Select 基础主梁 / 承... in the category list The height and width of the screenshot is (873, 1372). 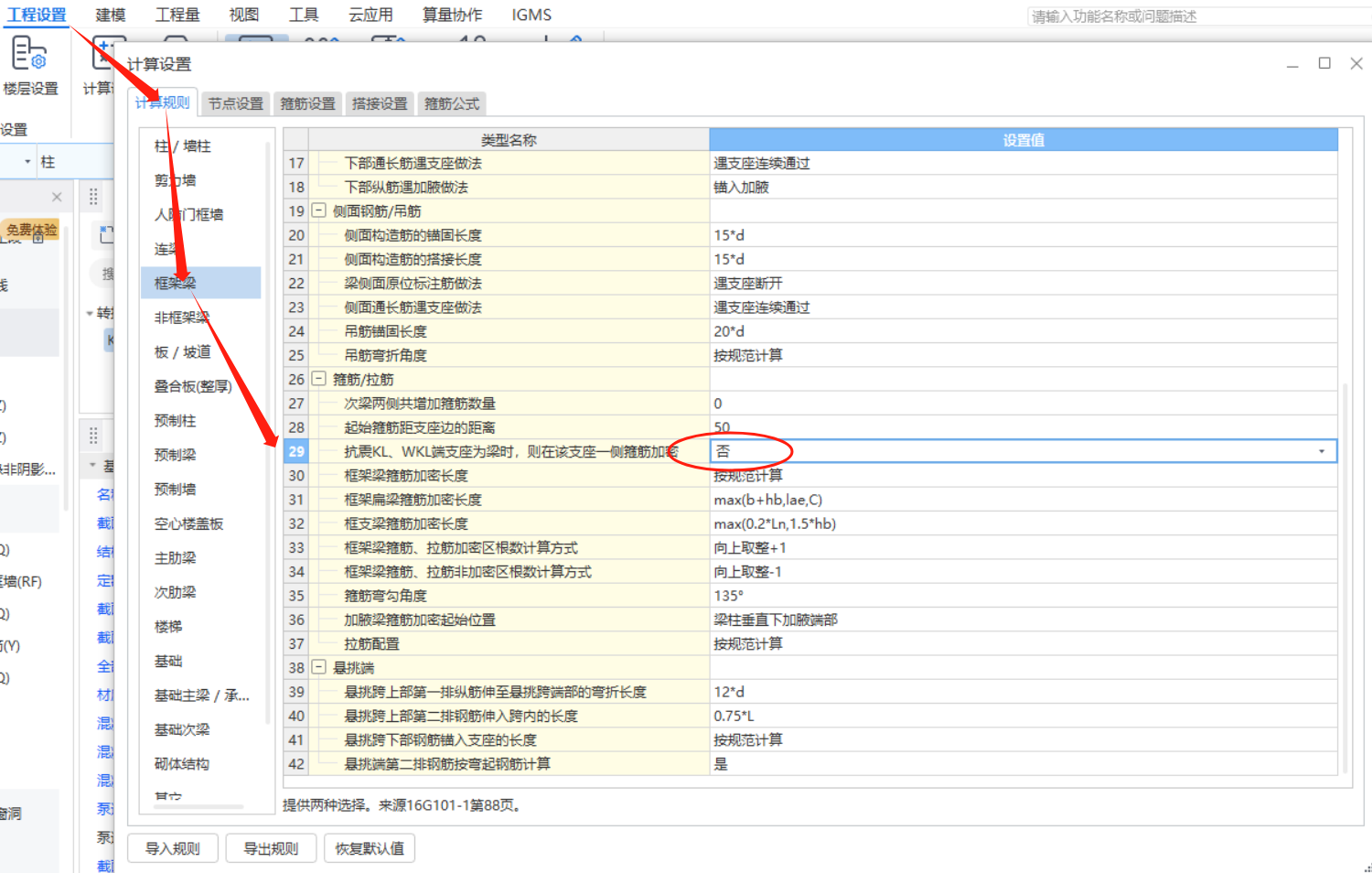click(x=201, y=695)
